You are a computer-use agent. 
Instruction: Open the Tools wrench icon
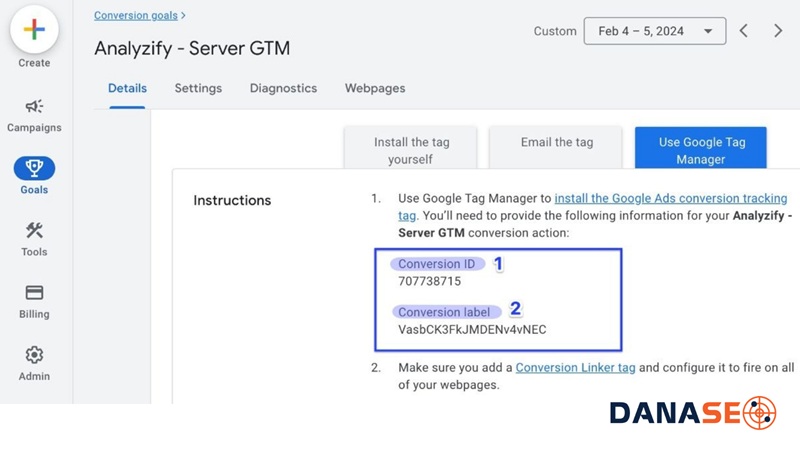[34, 231]
